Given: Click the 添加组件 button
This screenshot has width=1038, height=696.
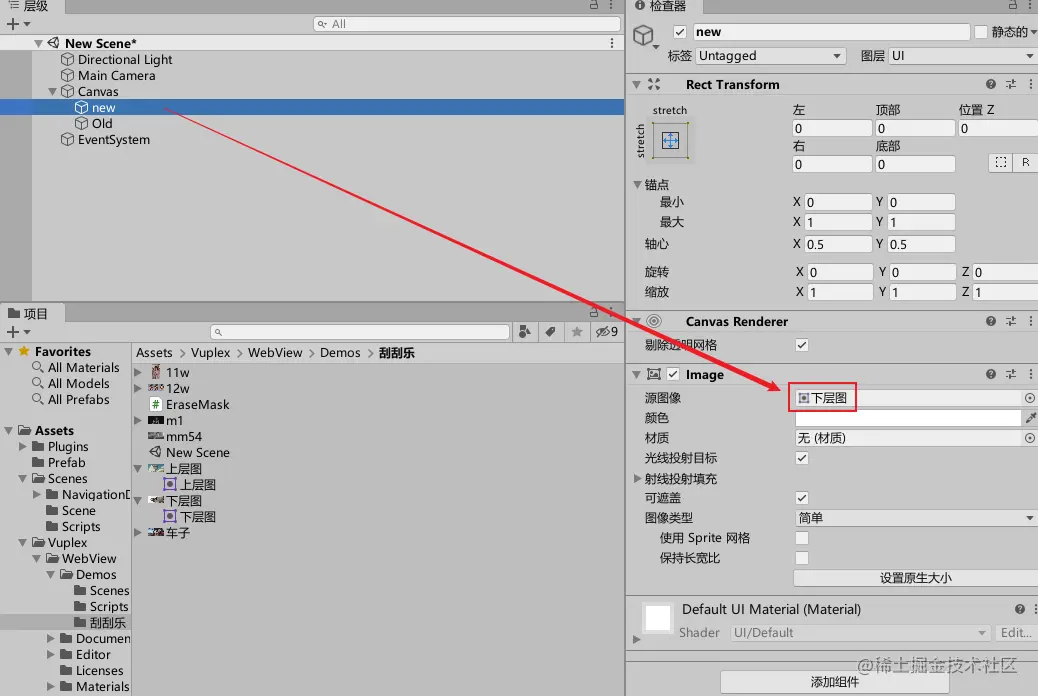Looking at the screenshot, I should [x=834, y=682].
